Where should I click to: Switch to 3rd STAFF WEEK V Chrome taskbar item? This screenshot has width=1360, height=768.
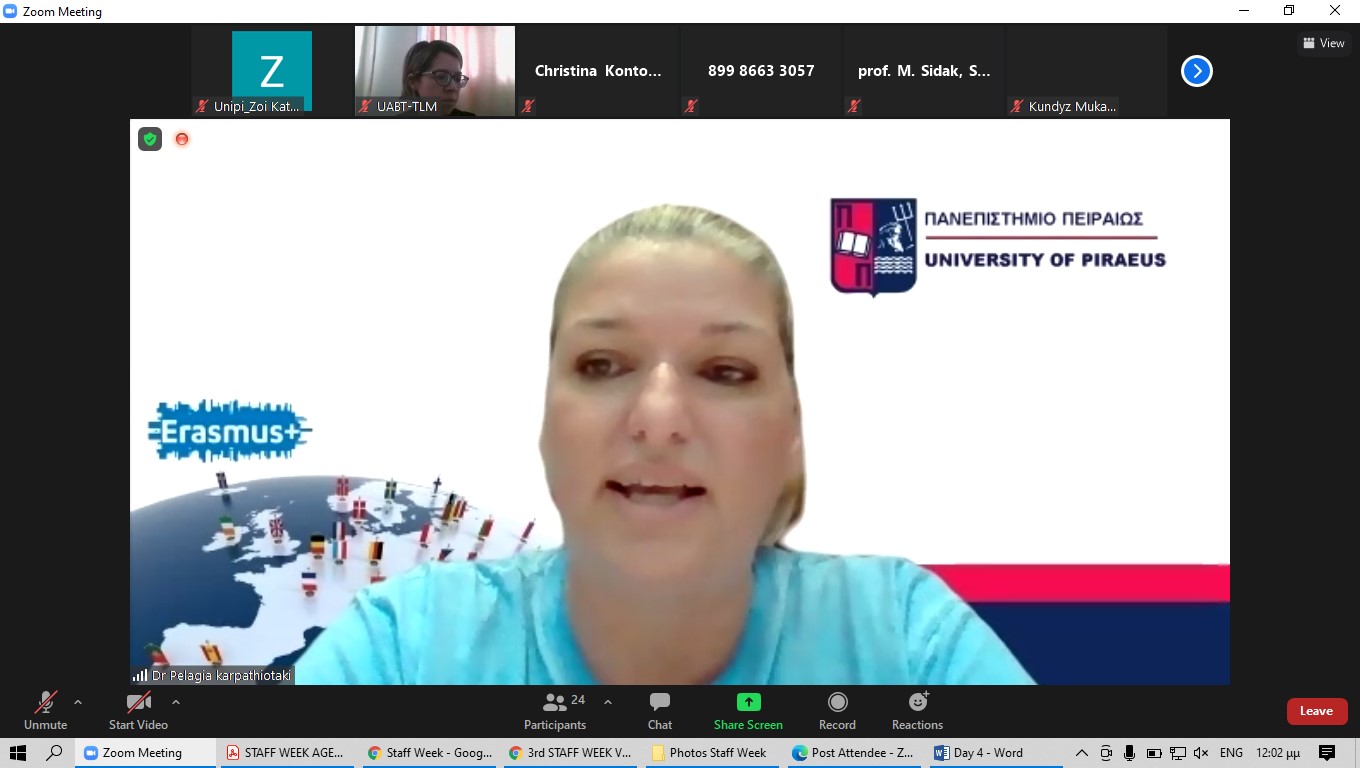tap(571, 753)
